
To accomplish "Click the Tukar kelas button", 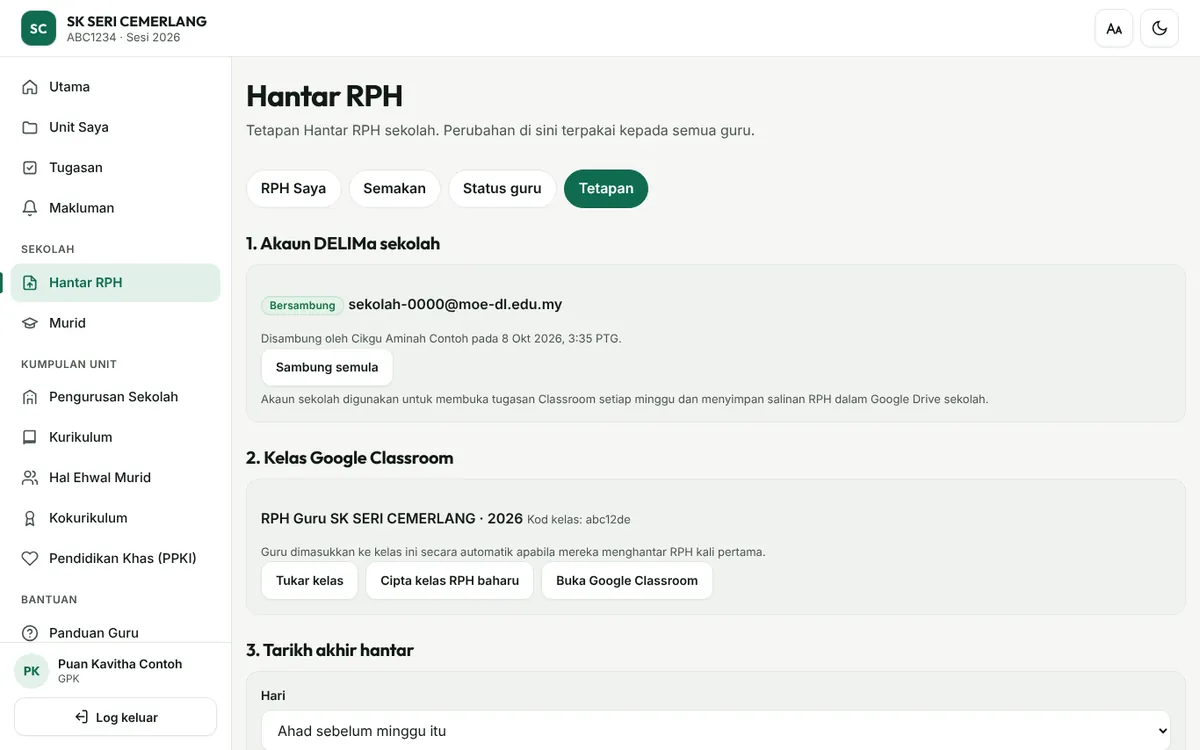I will click(x=310, y=581).
